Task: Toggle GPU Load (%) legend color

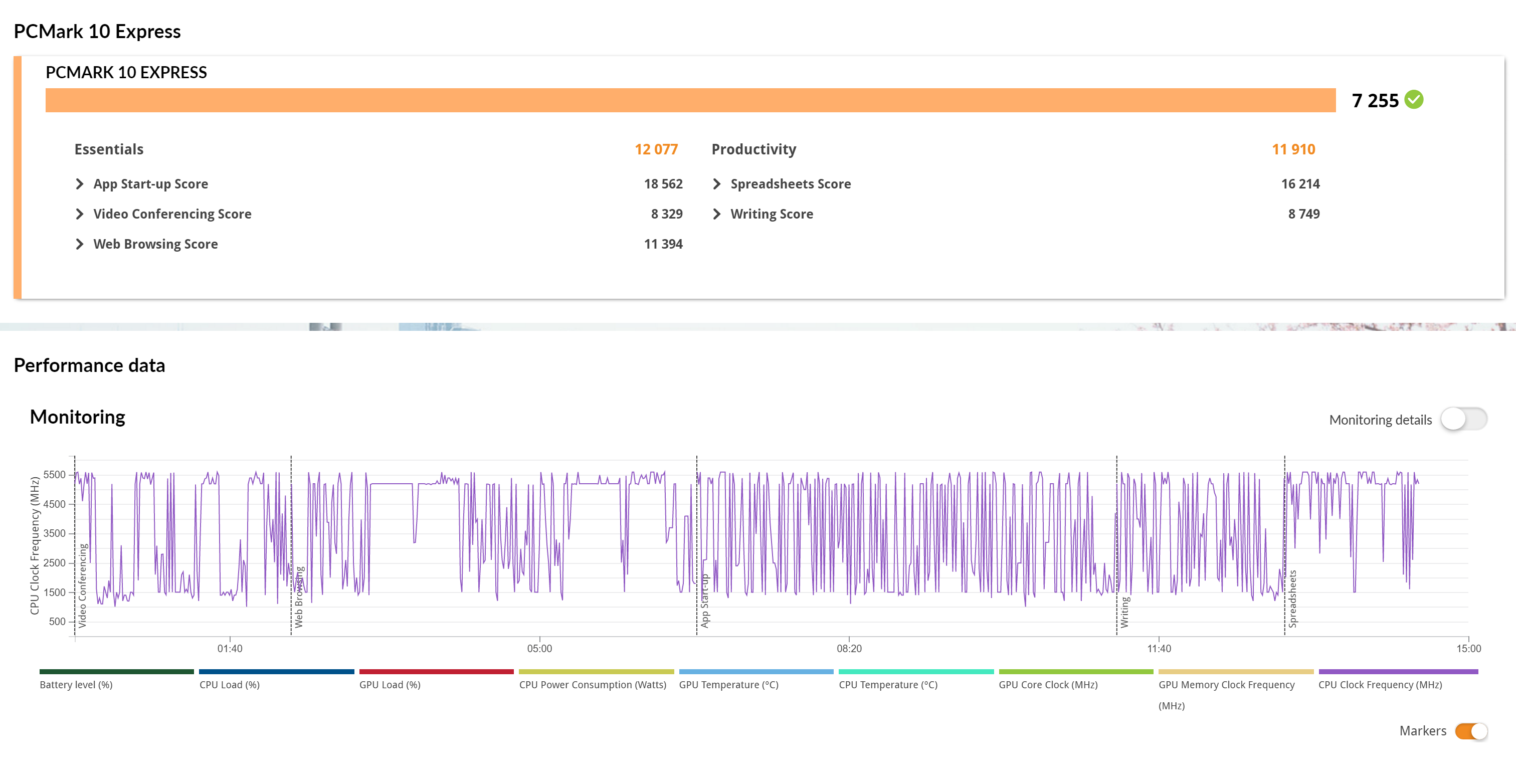Action: click(x=436, y=672)
